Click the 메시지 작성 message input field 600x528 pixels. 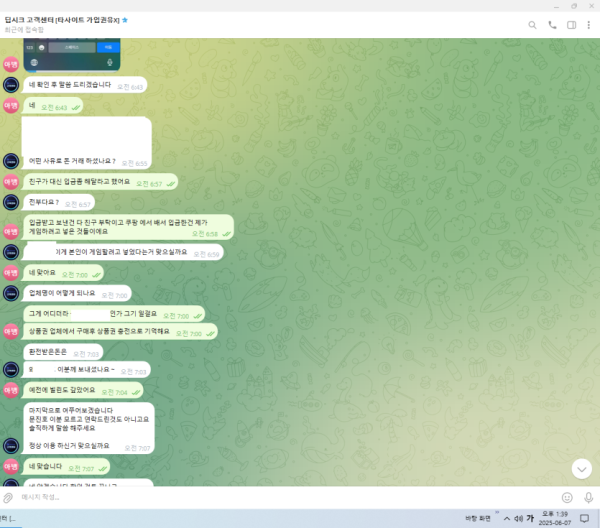coord(287,497)
